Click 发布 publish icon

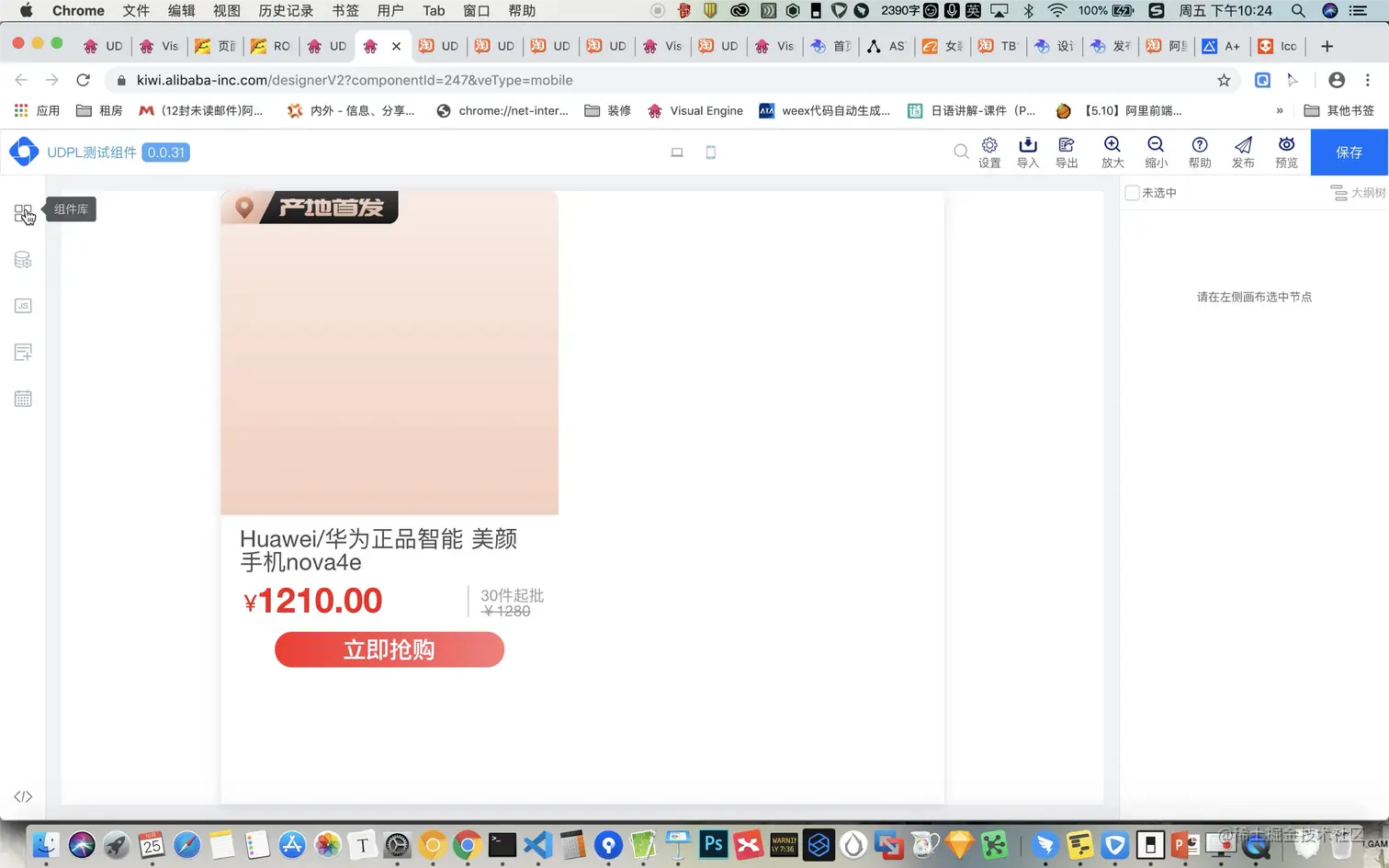pyautogui.click(x=1243, y=152)
